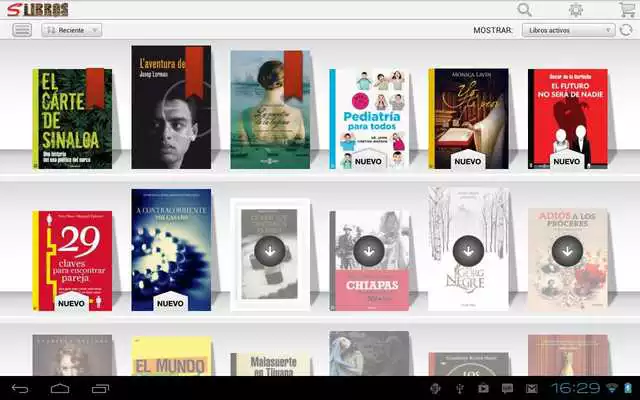The width and height of the screenshot is (640, 400).
Task: Open 29 claves para encontrar pareja
Action: [72, 260]
